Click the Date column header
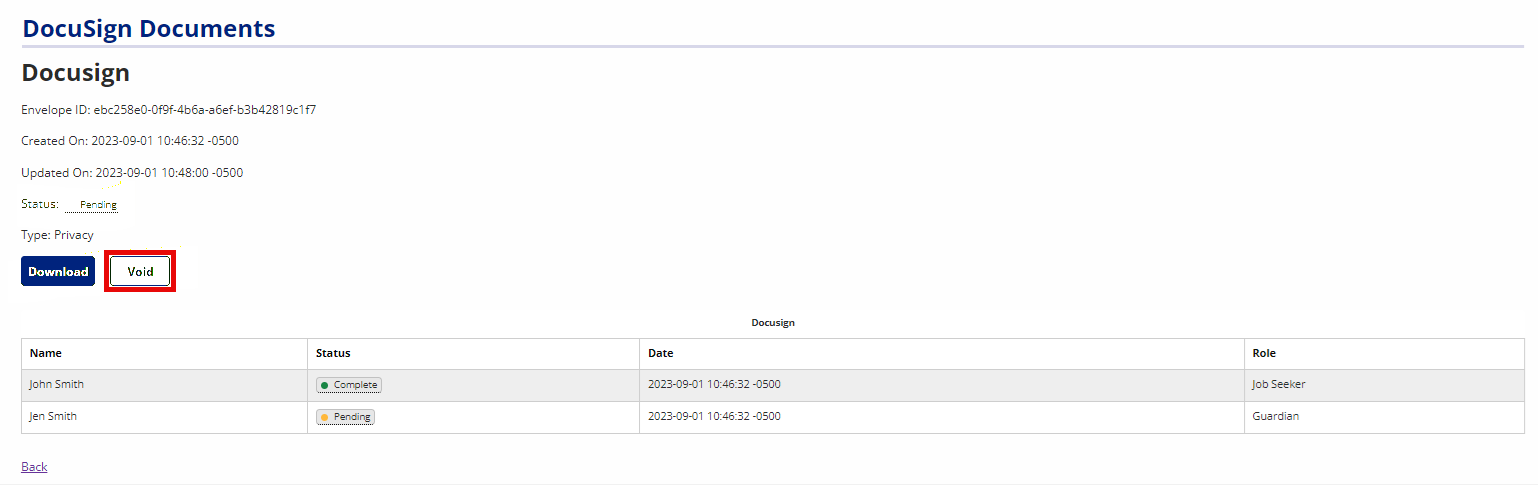Image resolution: width=1538 pixels, height=485 pixels. pyautogui.click(x=942, y=354)
